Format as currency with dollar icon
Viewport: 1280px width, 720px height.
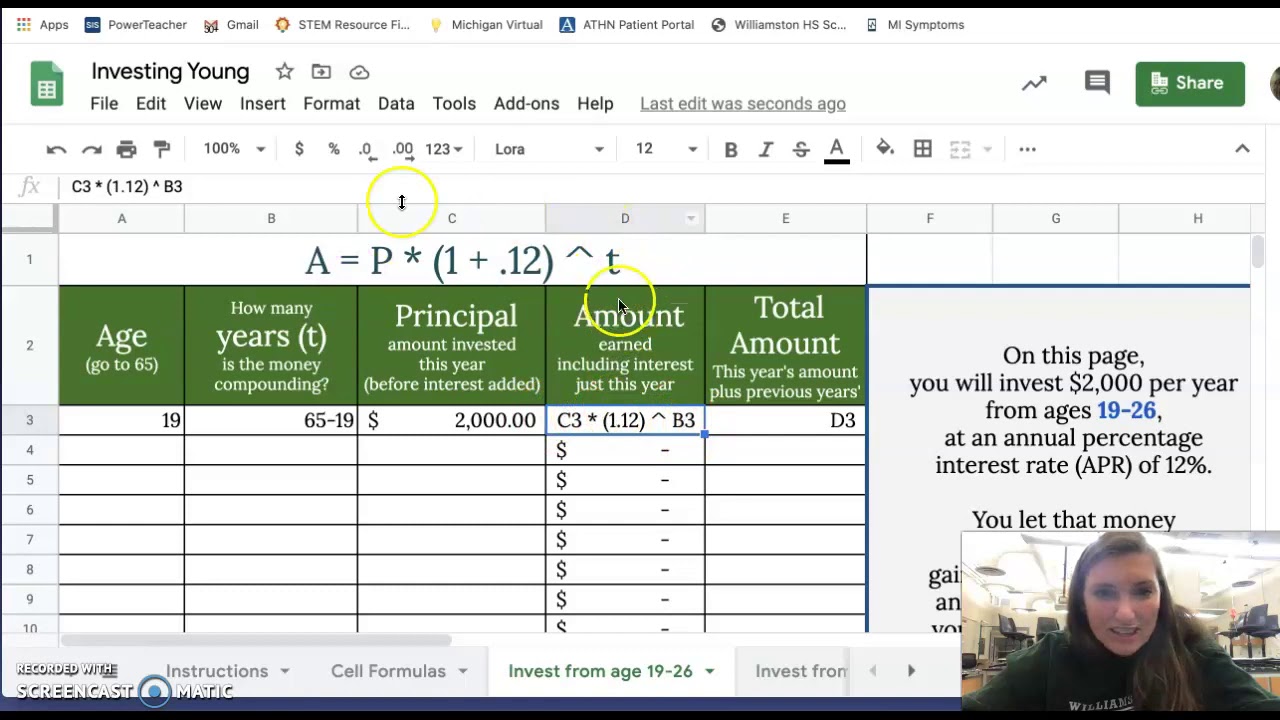click(x=299, y=149)
